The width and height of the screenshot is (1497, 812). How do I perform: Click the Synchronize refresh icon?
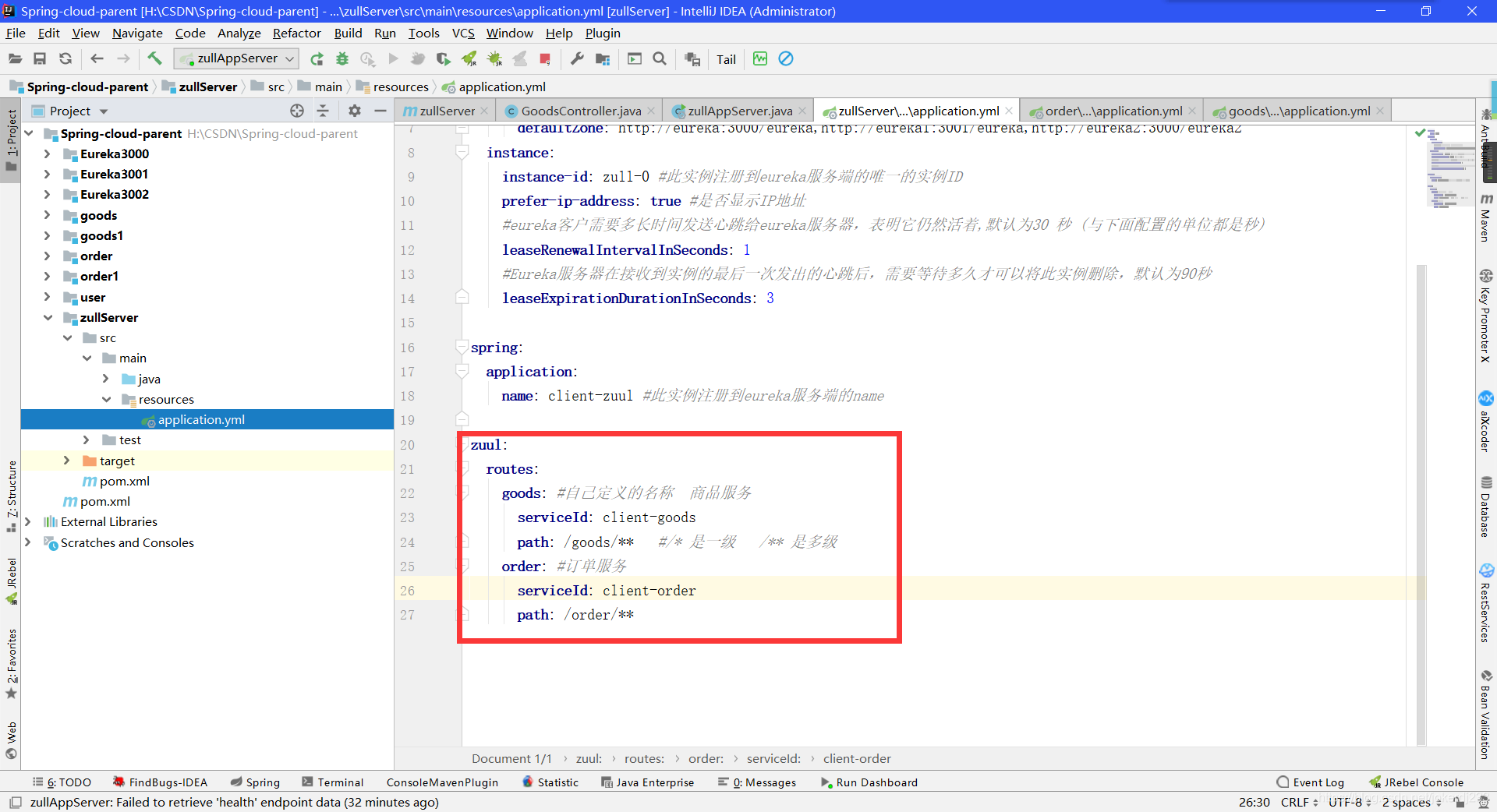[65, 58]
